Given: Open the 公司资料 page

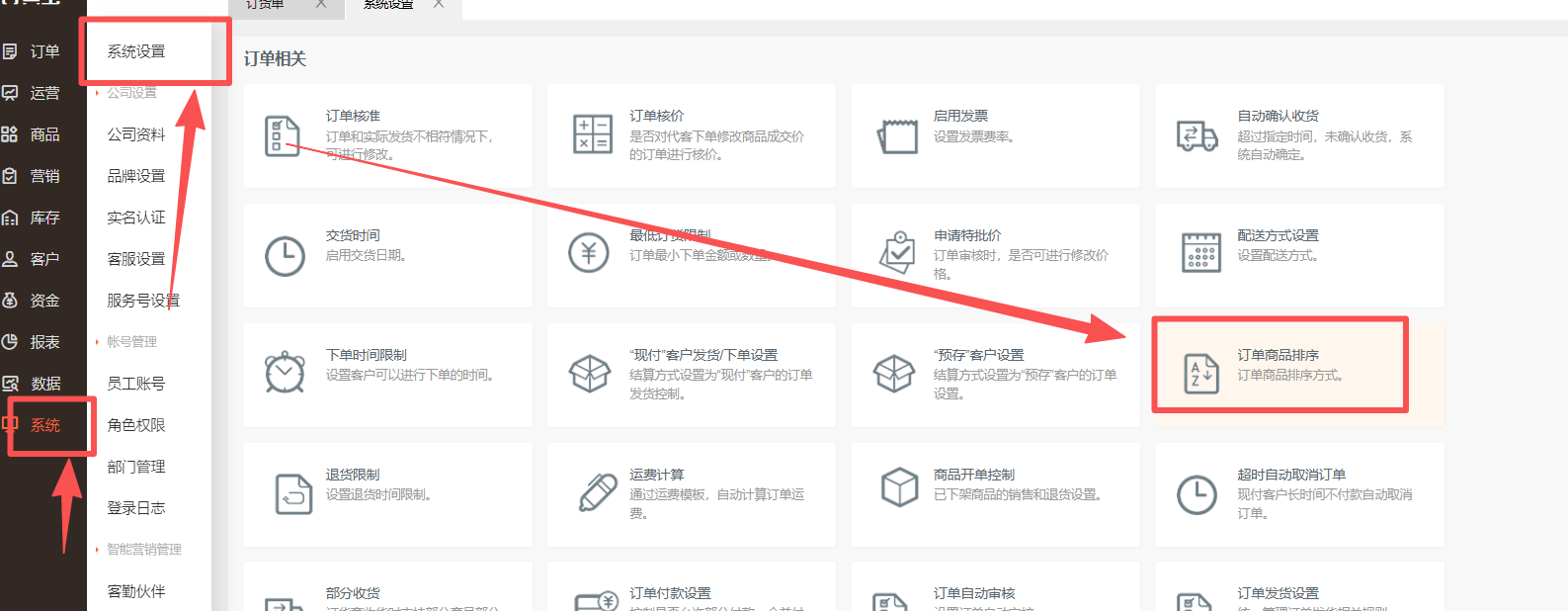Looking at the screenshot, I should click(136, 134).
